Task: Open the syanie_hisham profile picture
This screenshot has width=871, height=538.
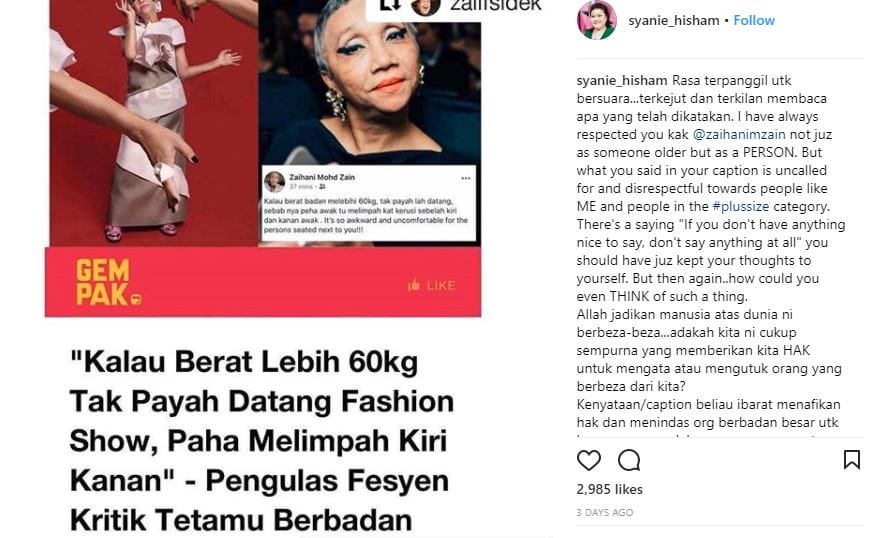Action: click(597, 20)
